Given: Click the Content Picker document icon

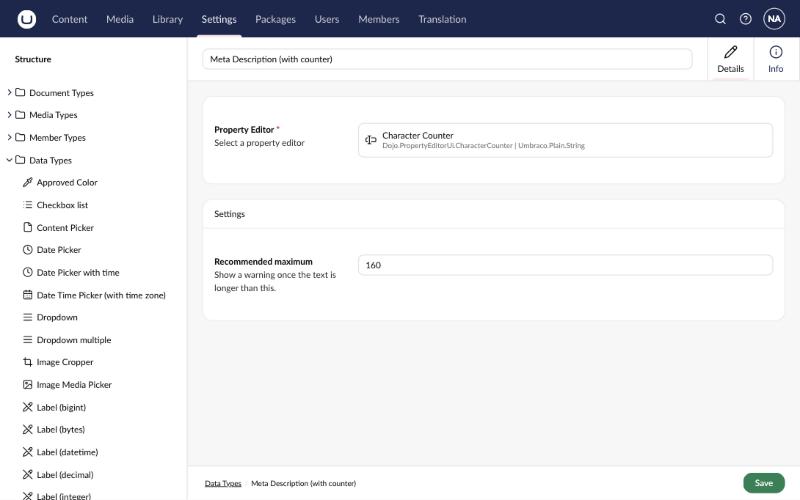Looking at the screenshot, I should (28, 227).
